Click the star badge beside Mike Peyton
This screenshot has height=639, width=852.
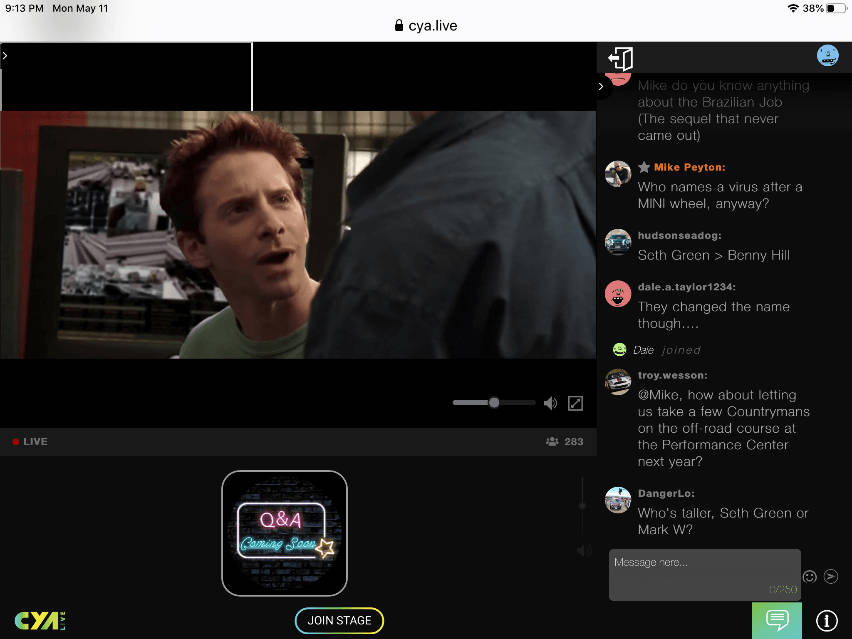[x=644, y=167]
